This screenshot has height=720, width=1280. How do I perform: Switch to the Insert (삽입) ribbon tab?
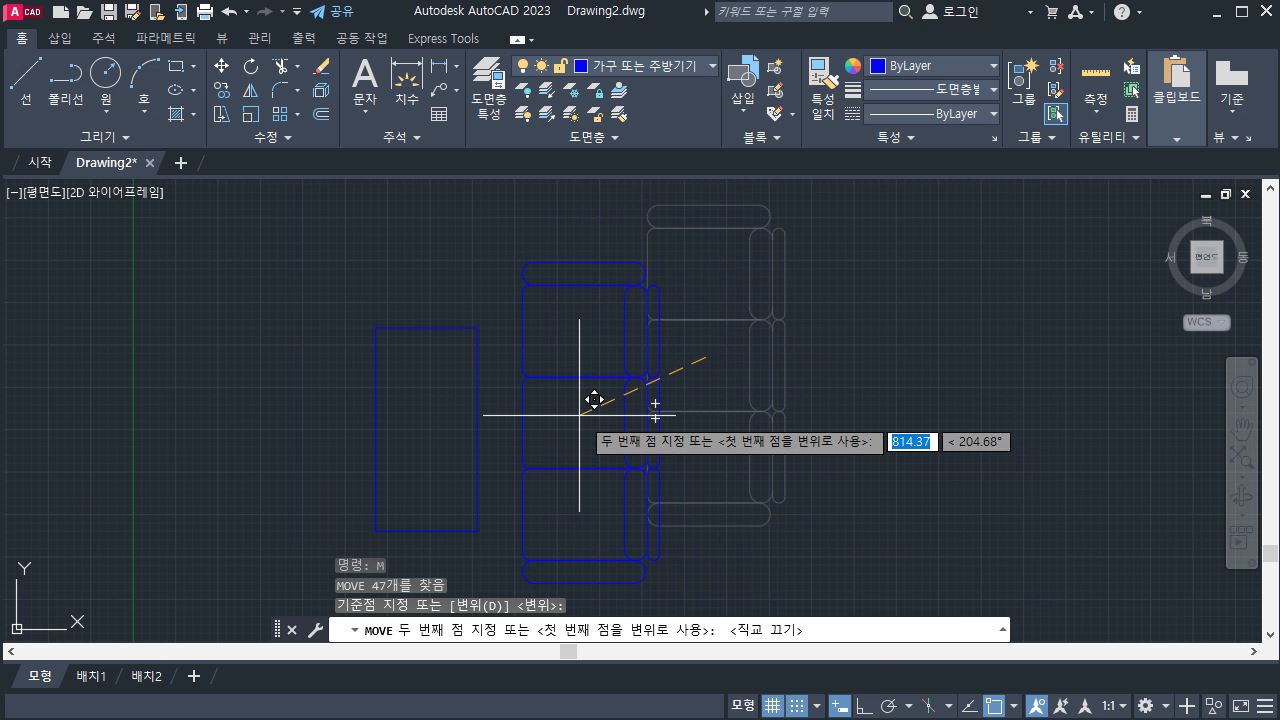60,38
